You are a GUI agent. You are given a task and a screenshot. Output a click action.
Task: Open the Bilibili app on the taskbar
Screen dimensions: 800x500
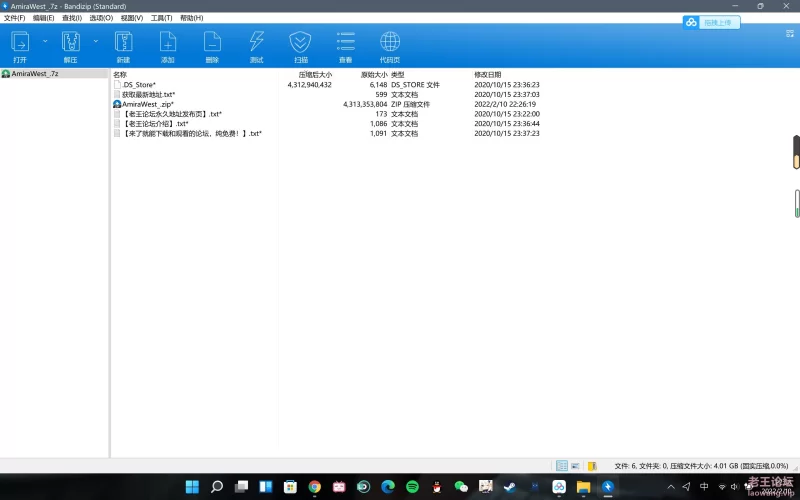[339, 487]
